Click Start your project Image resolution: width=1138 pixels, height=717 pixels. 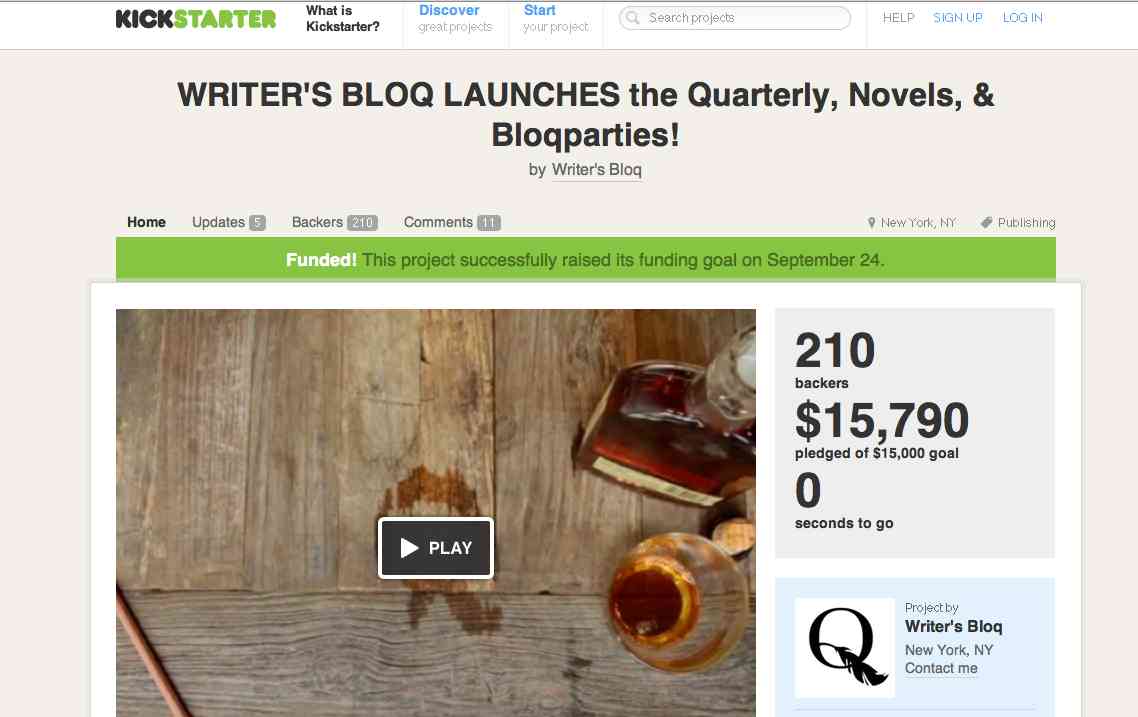pyautogui.click(x=556, y=18)
